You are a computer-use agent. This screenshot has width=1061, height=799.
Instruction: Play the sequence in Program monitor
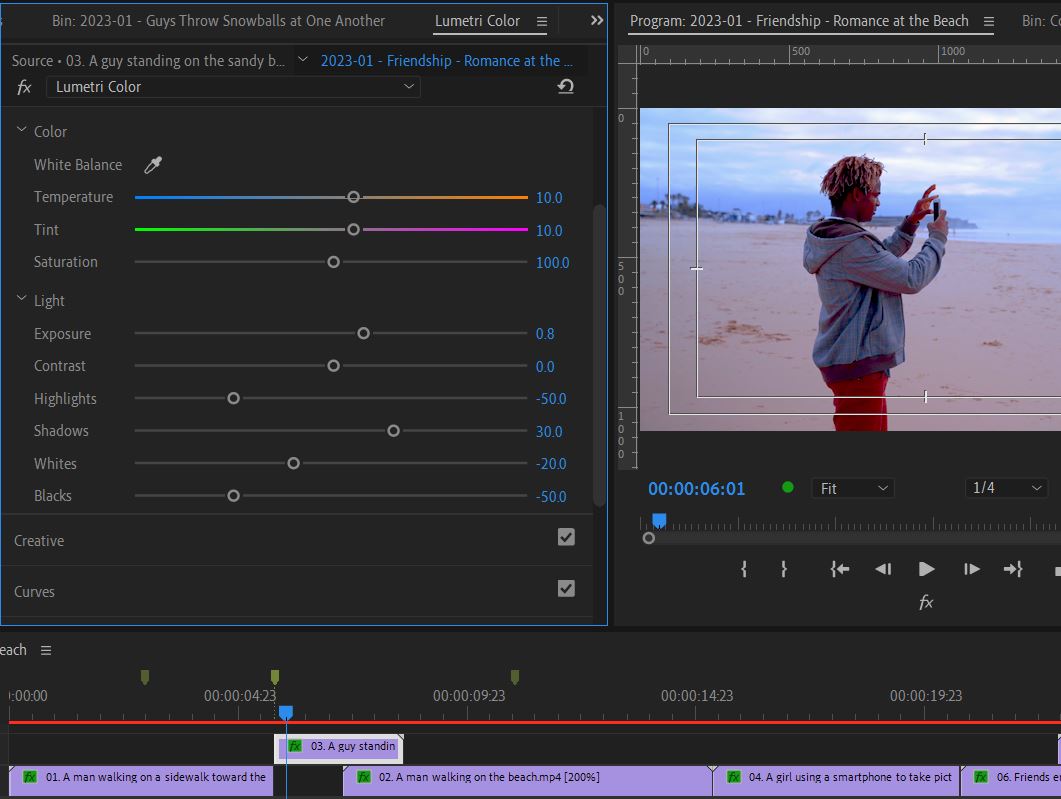(x=926, y=569)
